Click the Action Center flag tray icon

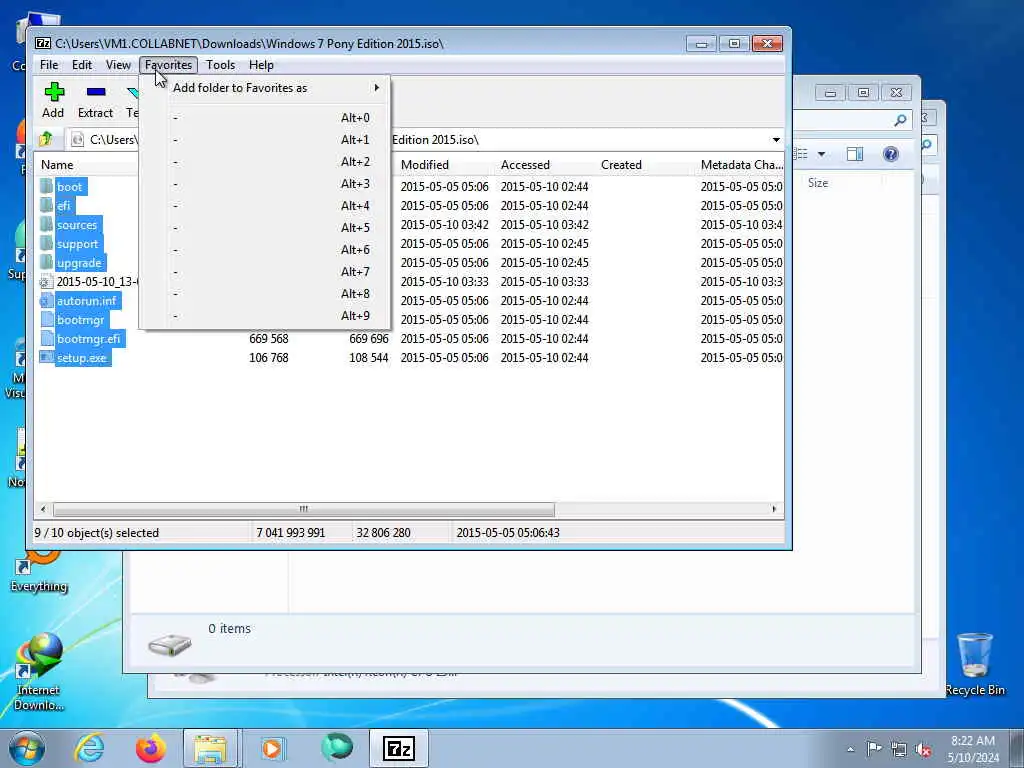874,748
